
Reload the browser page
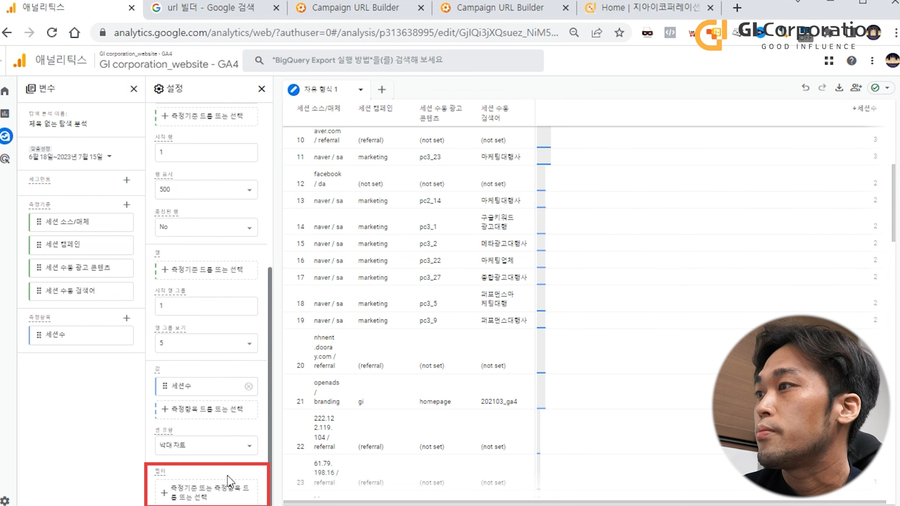[x=52, y=33]
